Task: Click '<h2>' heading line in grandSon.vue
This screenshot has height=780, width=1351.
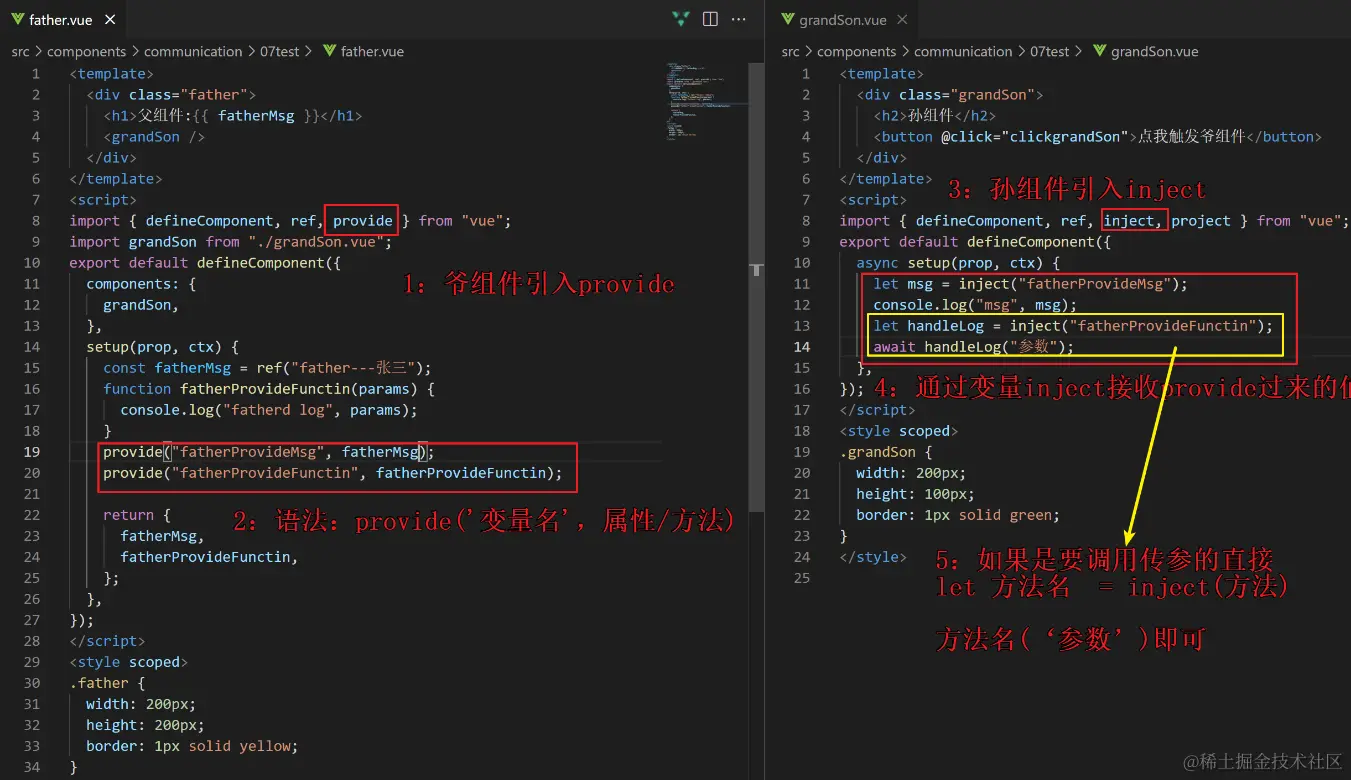Action: [936, 116]
